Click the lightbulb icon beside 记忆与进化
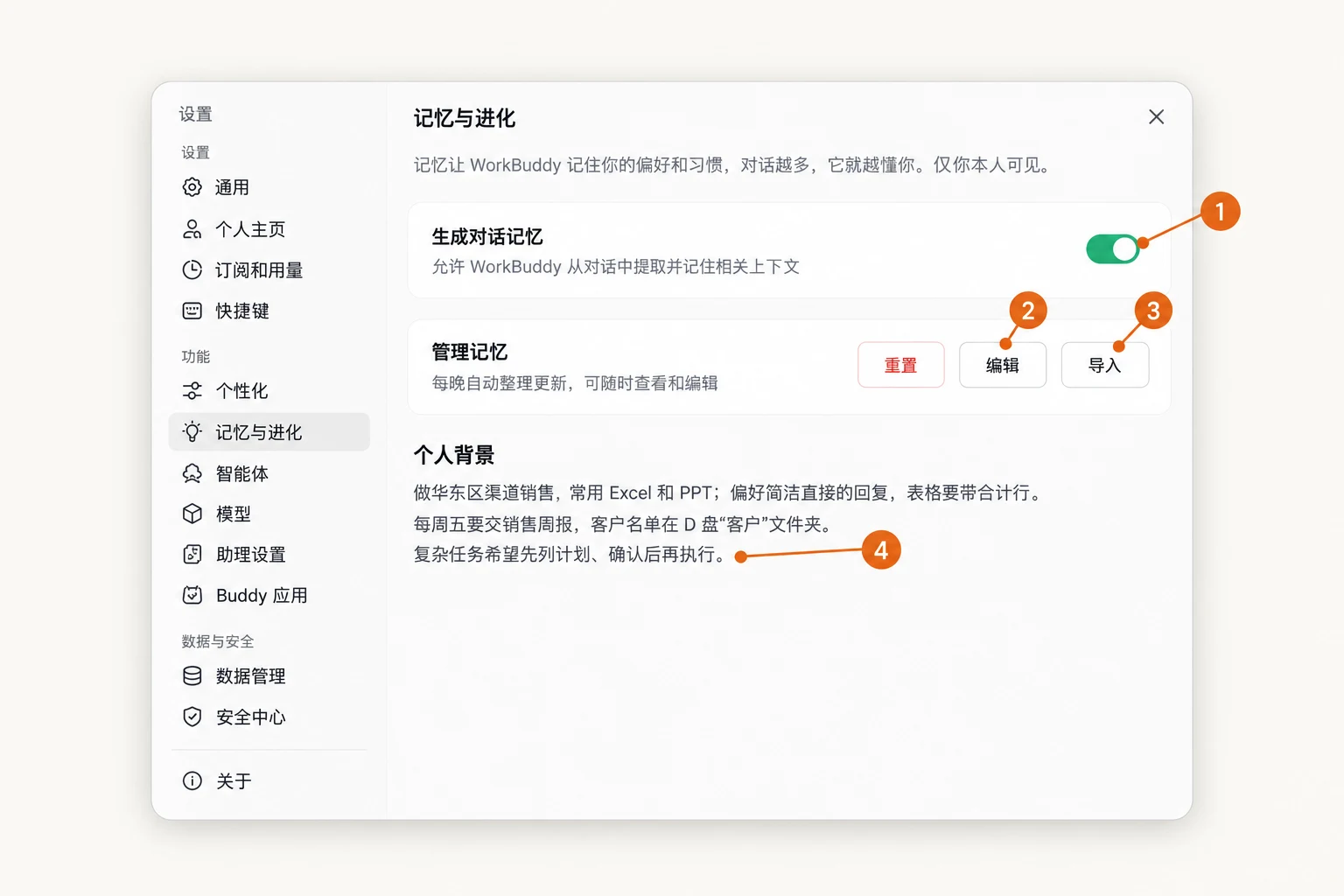 (192, 431)
